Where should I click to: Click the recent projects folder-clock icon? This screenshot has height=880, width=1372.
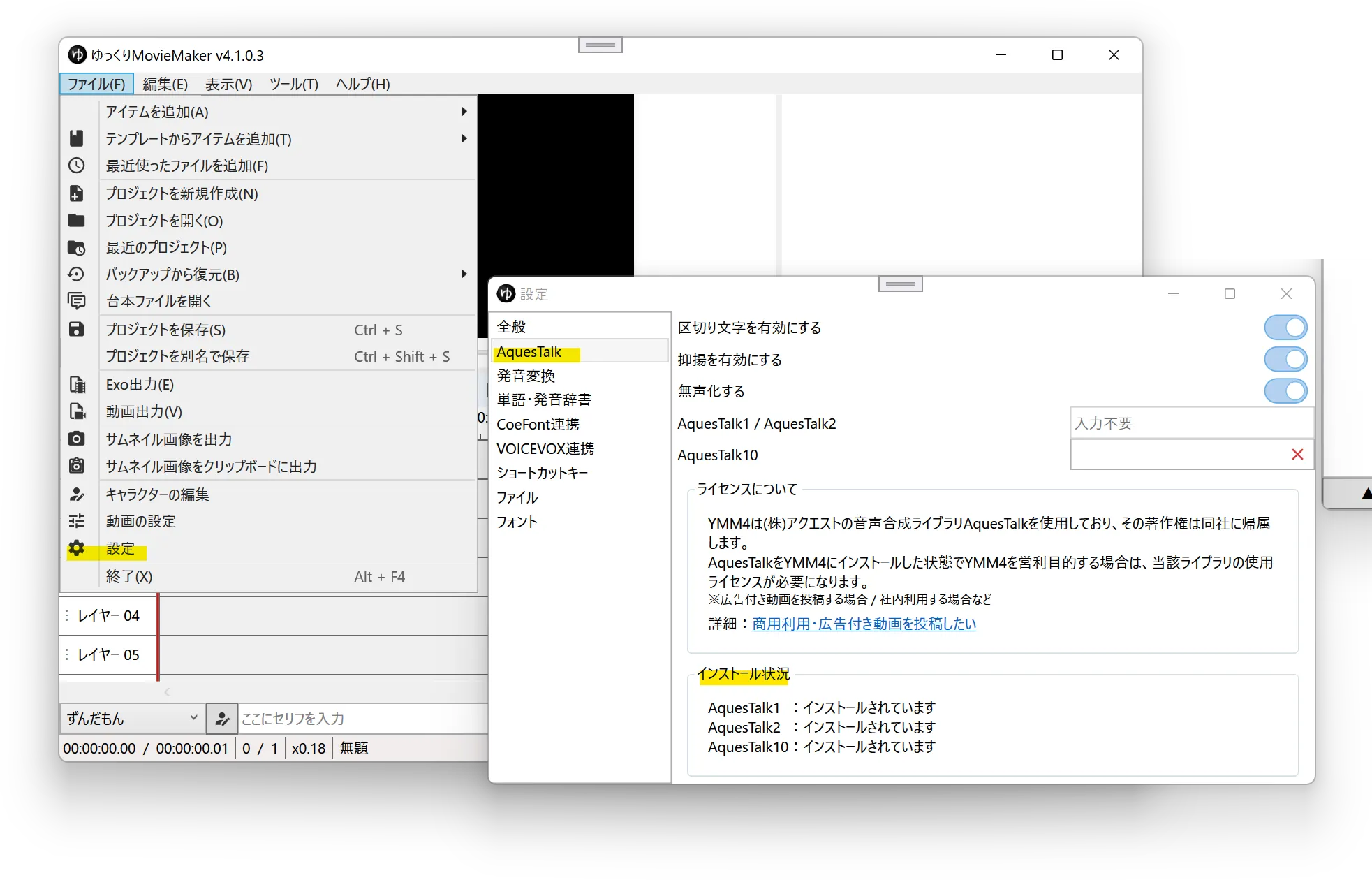point(77,247)
